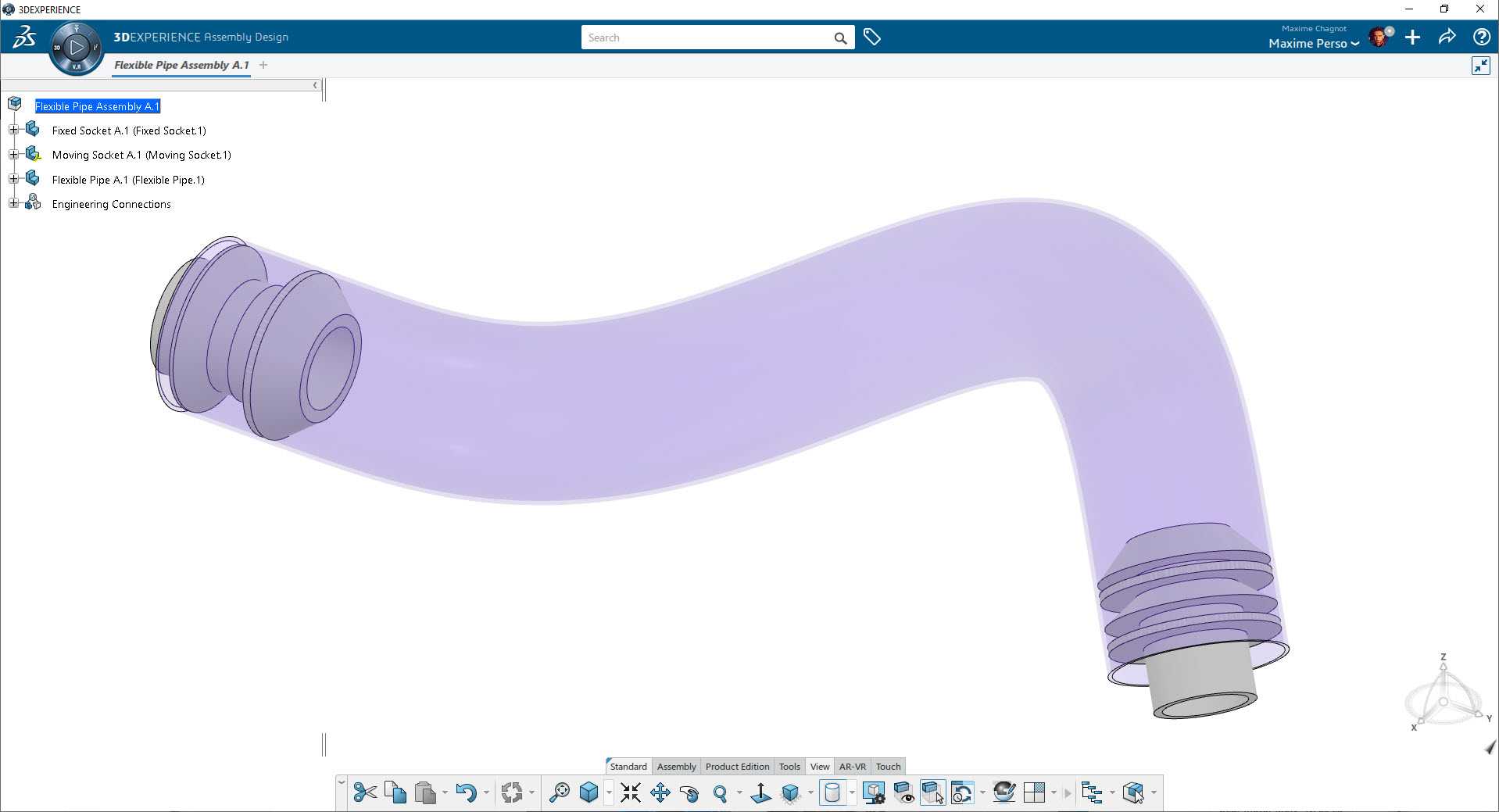
Task: Toggle the Hide/Show eye icon
Action: point(903,792)
